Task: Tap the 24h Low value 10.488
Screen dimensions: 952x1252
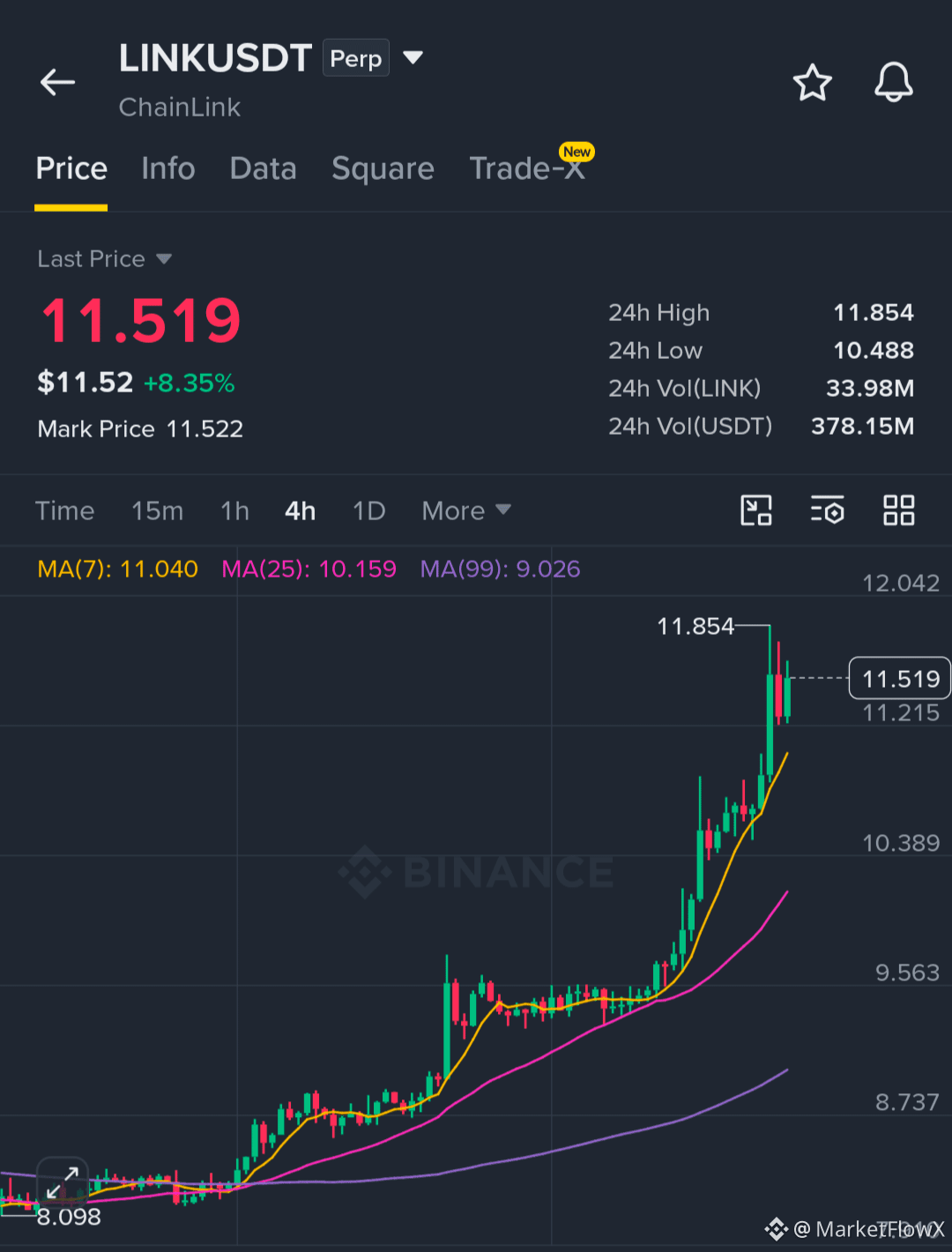Action: [x=874, y=351]
